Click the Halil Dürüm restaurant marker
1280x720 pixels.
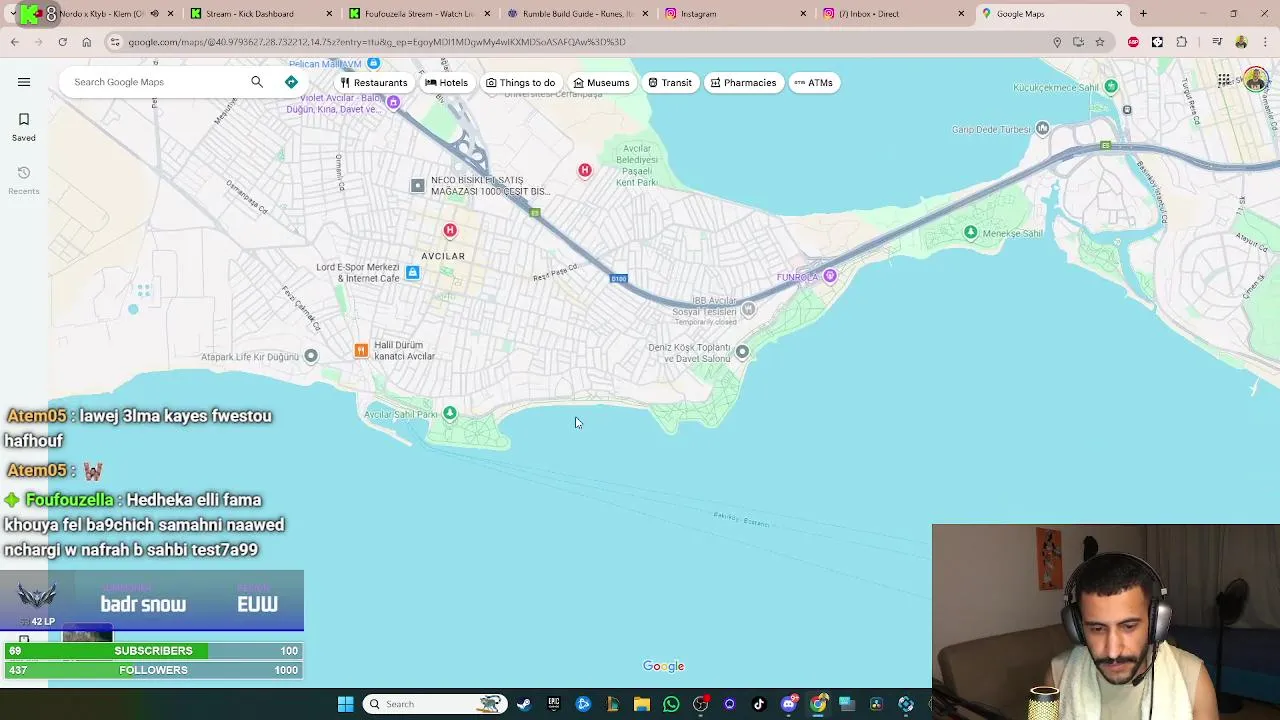point(361,350)
